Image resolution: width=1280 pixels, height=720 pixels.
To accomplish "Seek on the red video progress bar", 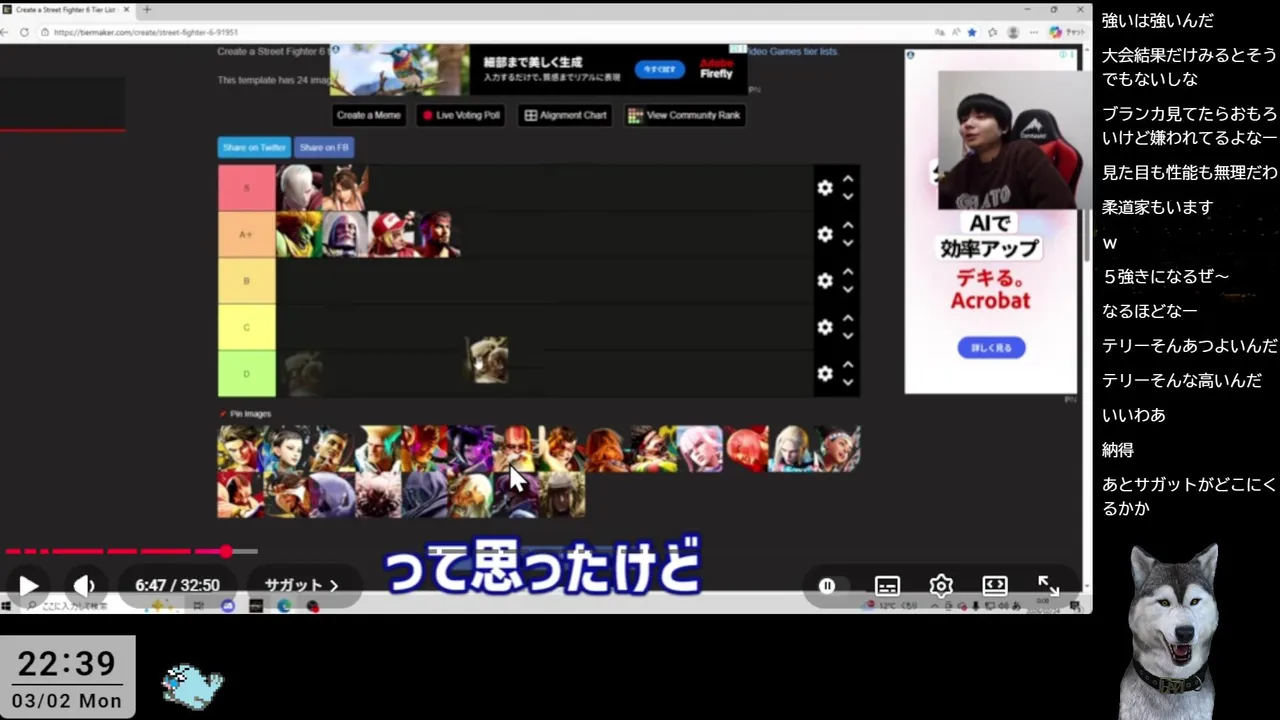I will pos(131,551).
